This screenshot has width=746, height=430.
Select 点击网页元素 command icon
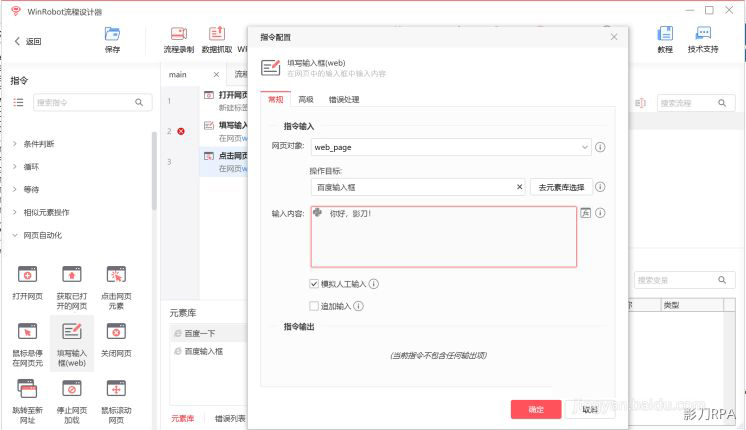(116, 274)
